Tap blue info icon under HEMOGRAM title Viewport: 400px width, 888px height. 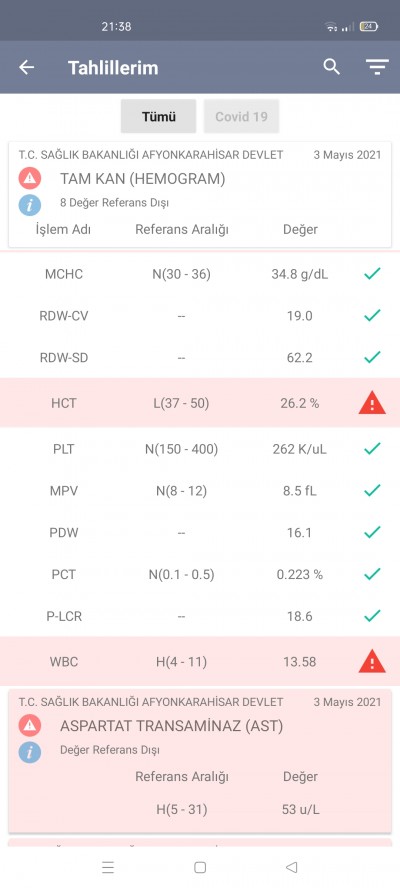pos(29,204)
